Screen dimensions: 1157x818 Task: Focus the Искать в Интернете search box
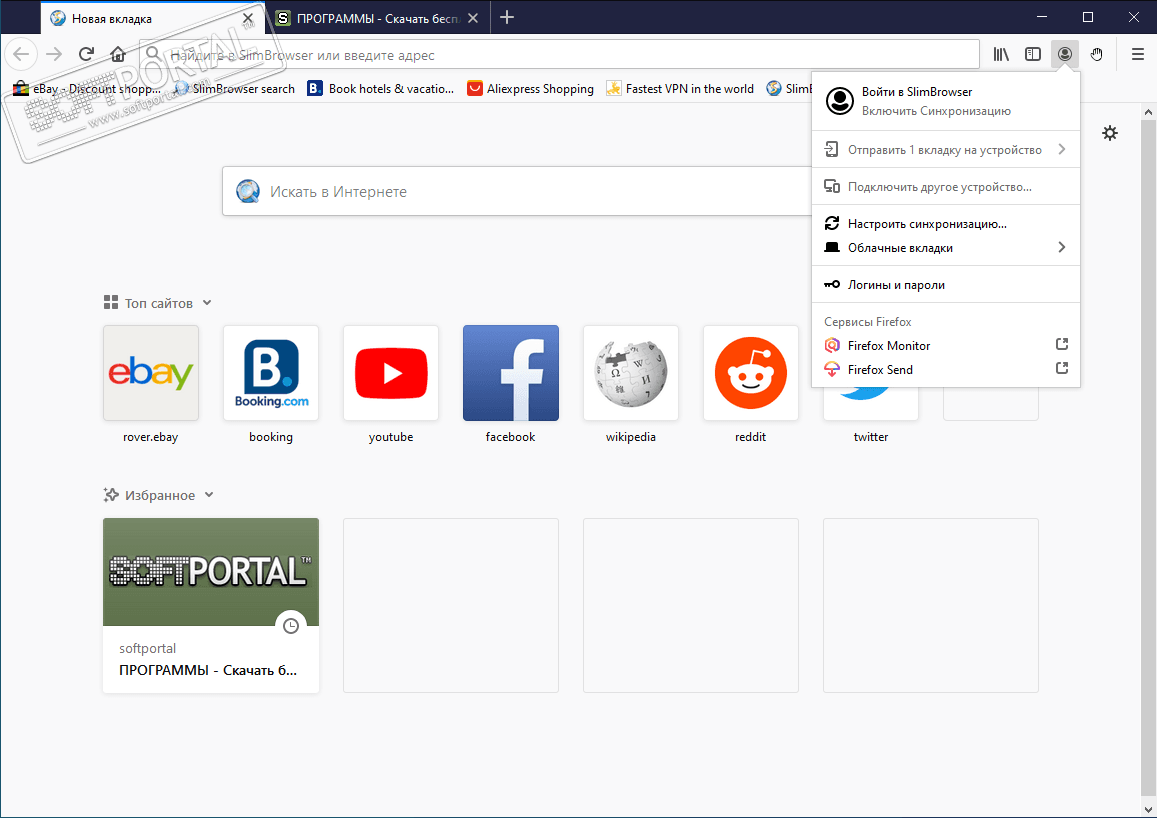click(x=517, y=192)
